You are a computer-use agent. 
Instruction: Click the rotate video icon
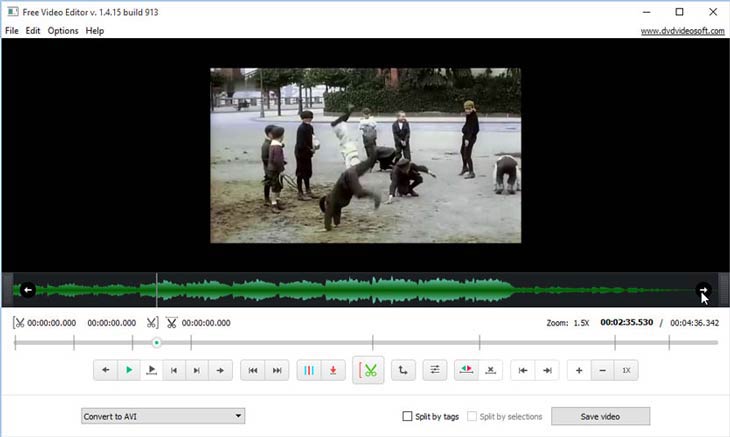pos(403,370)
